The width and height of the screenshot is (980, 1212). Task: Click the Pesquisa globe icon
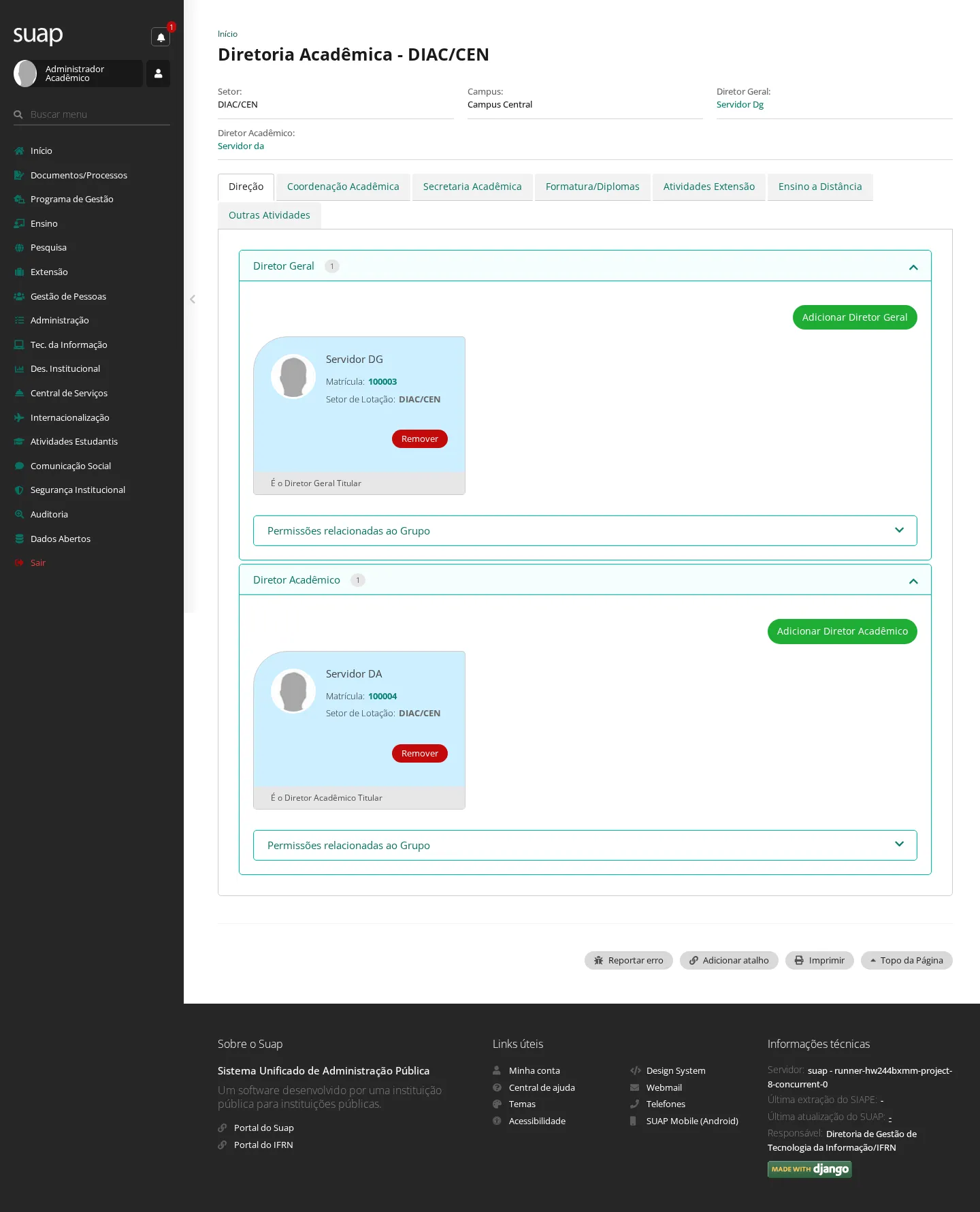point(19,248)
